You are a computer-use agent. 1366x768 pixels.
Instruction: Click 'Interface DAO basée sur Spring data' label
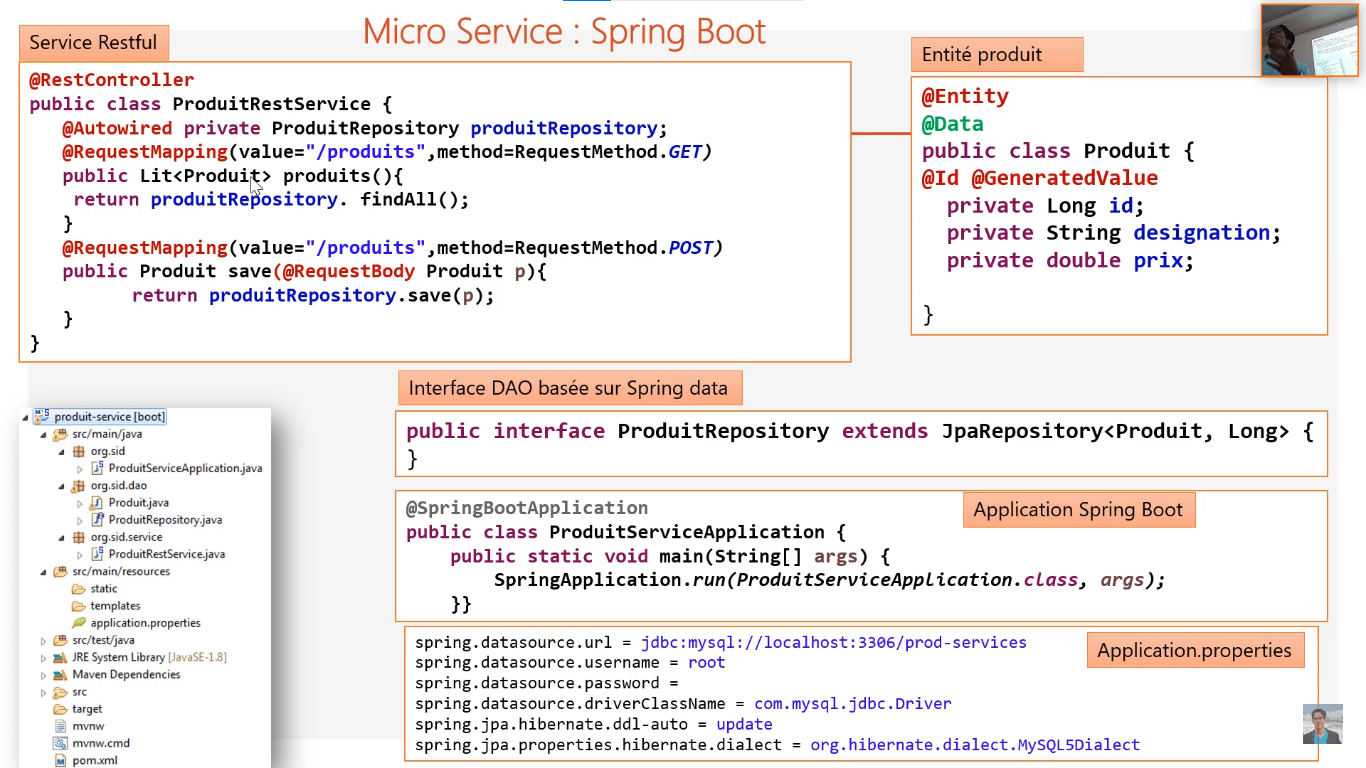coord(569,388)
